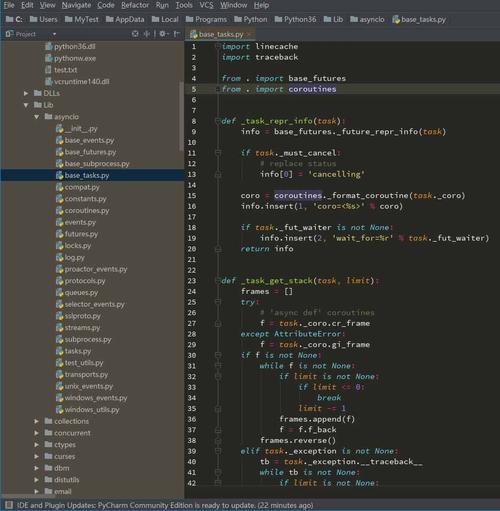Click the hide Project panel icon
Viewport: 500px width, 511px height.
tap(177, 34)
